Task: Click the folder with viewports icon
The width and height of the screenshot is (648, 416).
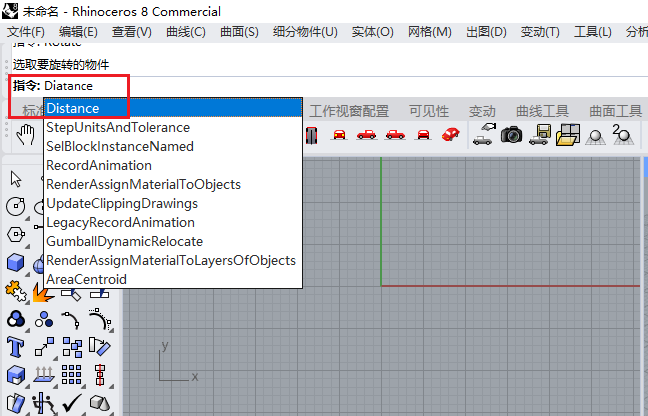Action: coord(568,135)
